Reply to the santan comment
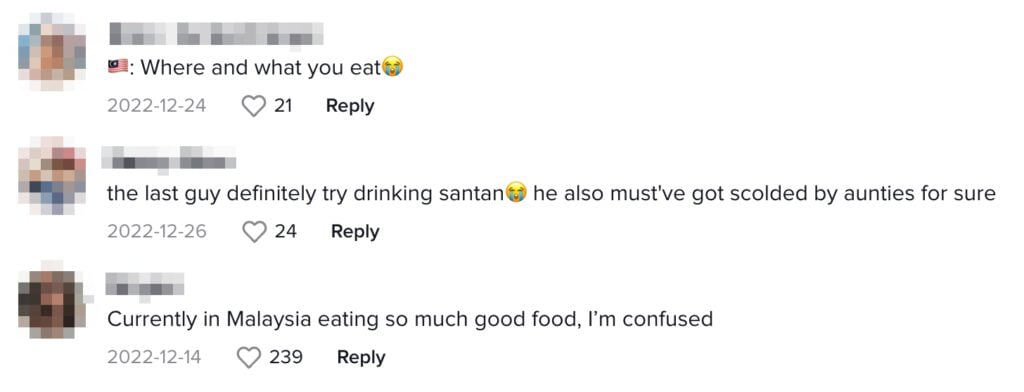The image size is (1024, 392). 355,231
